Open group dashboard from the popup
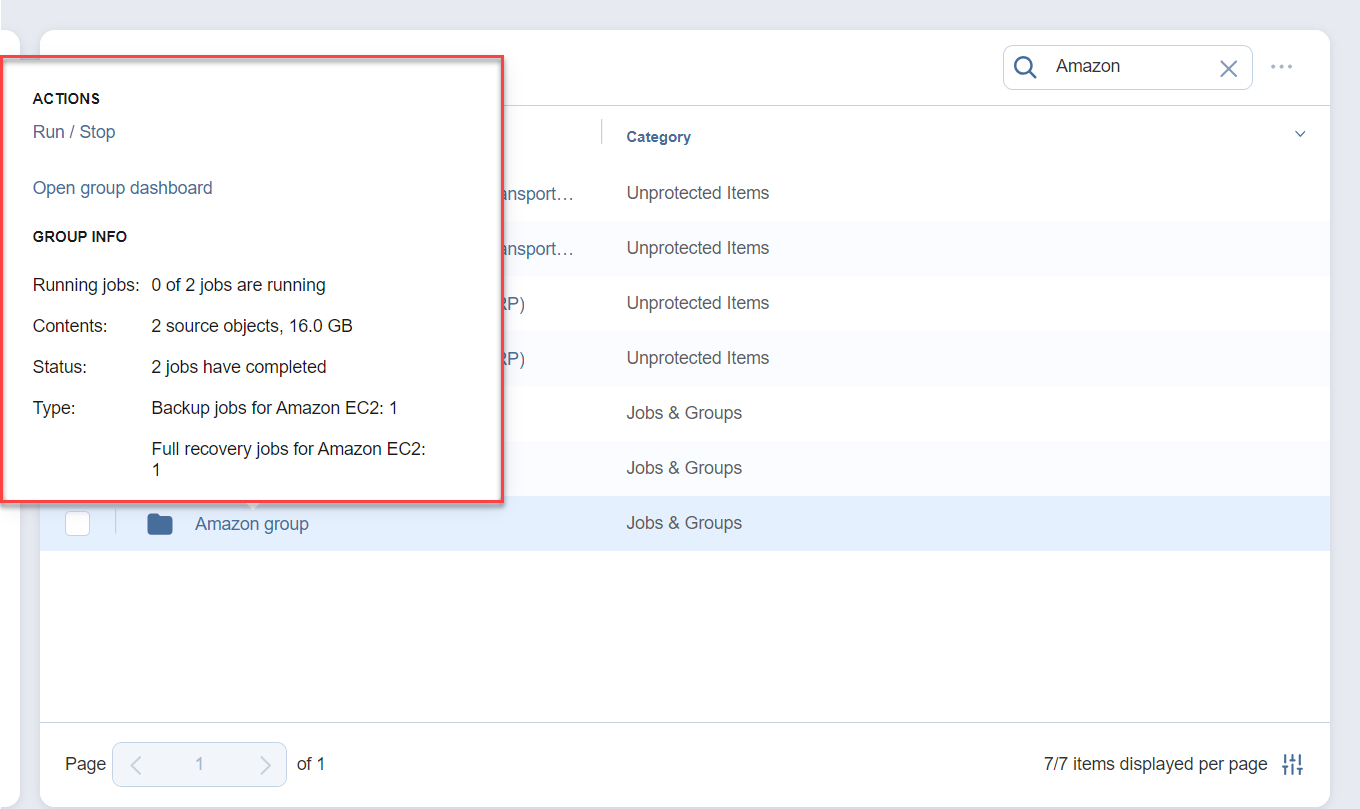Screen dimensions: 1360x809 122,188
